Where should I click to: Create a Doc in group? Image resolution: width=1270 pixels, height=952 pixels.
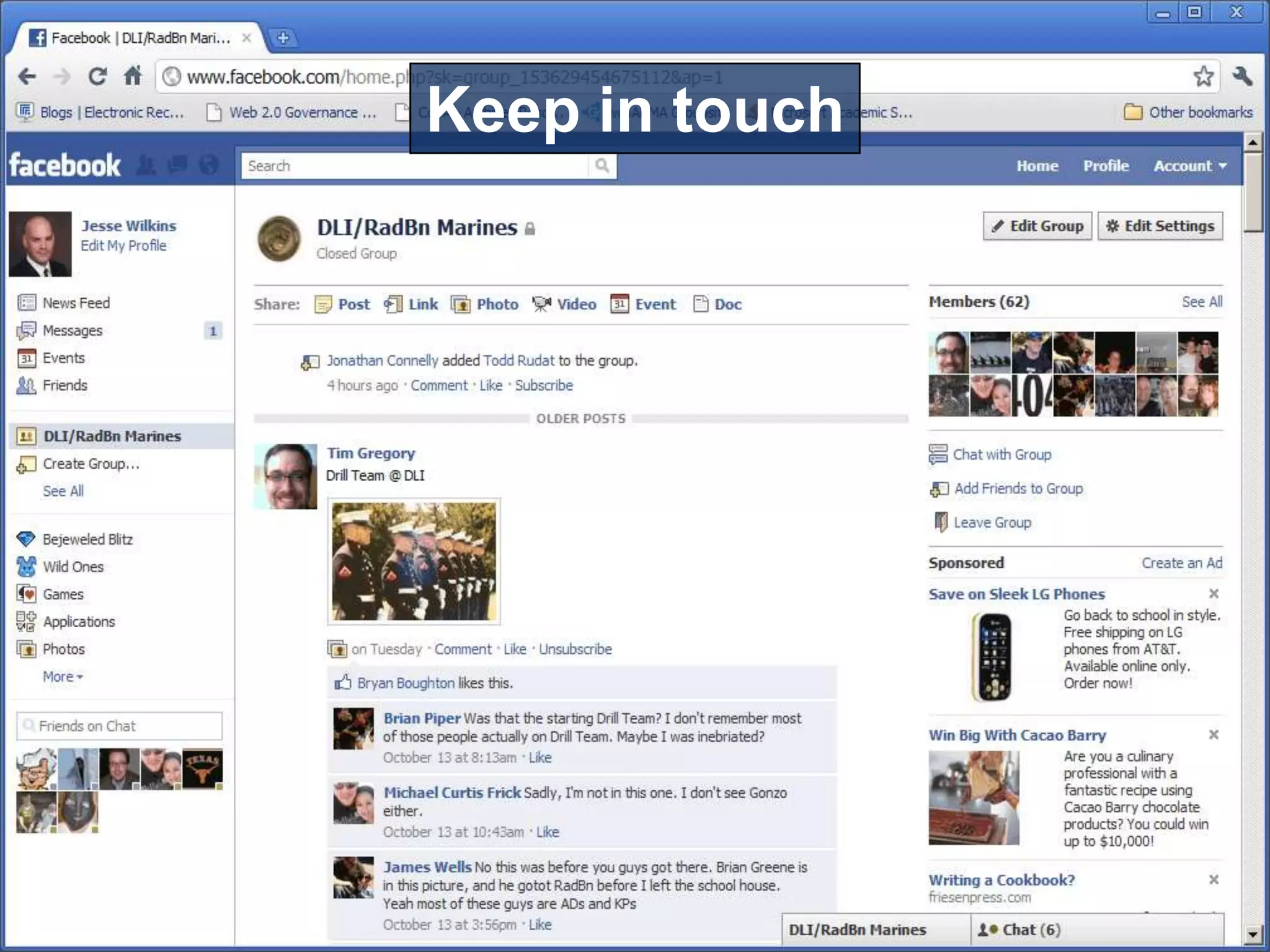click(717, 304)
